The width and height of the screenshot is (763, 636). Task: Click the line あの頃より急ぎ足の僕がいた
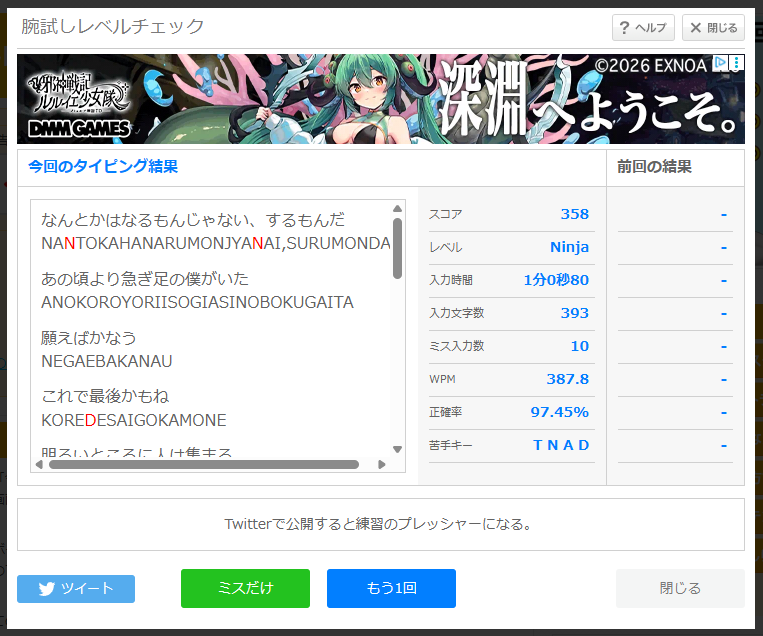145,279
